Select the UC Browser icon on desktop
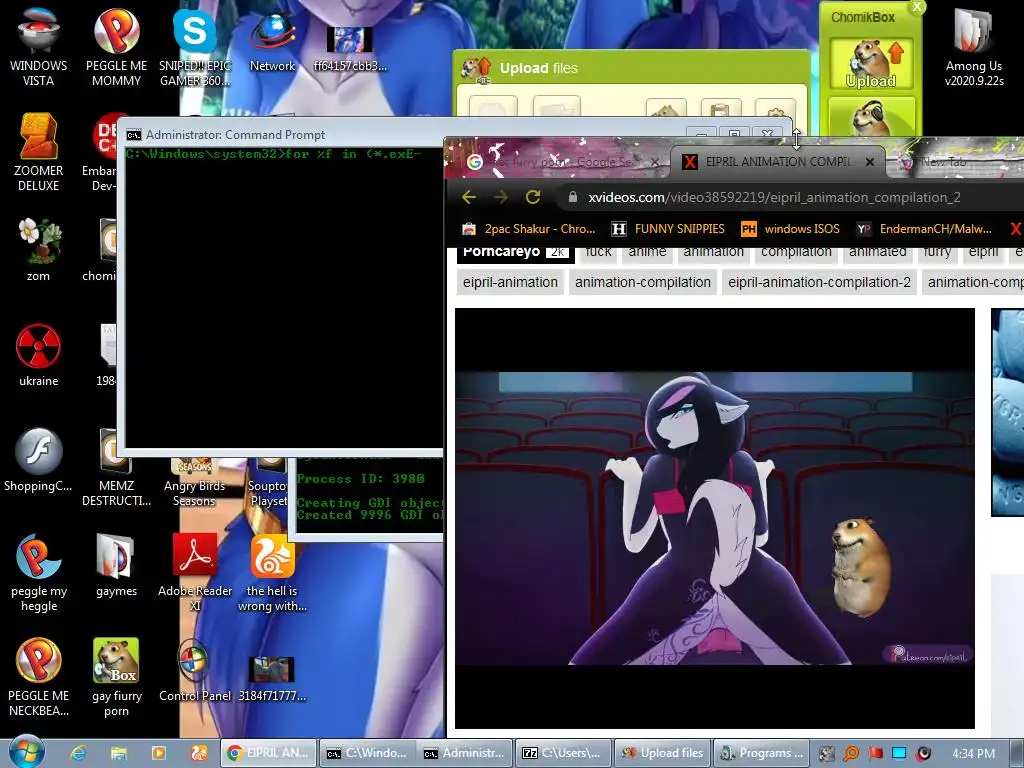 [x=272, y=572]
